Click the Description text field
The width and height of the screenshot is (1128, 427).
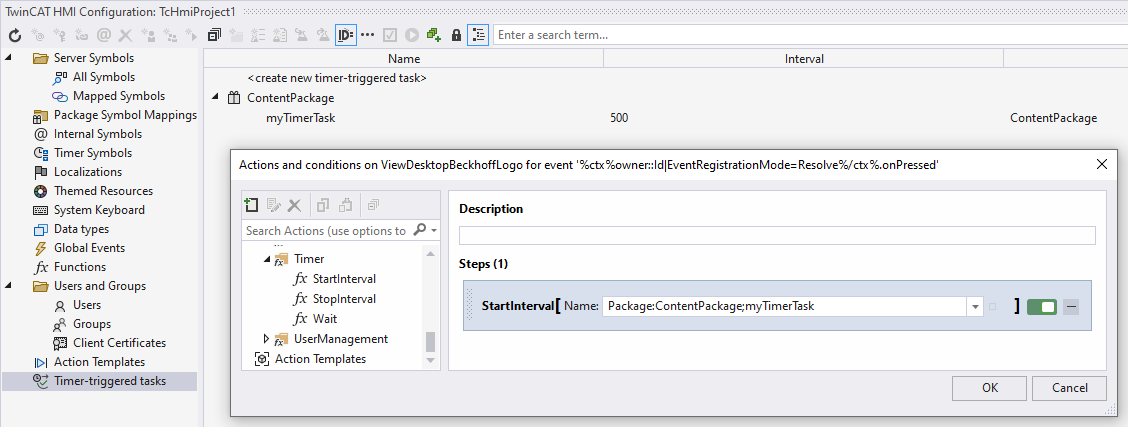point(777,235)
